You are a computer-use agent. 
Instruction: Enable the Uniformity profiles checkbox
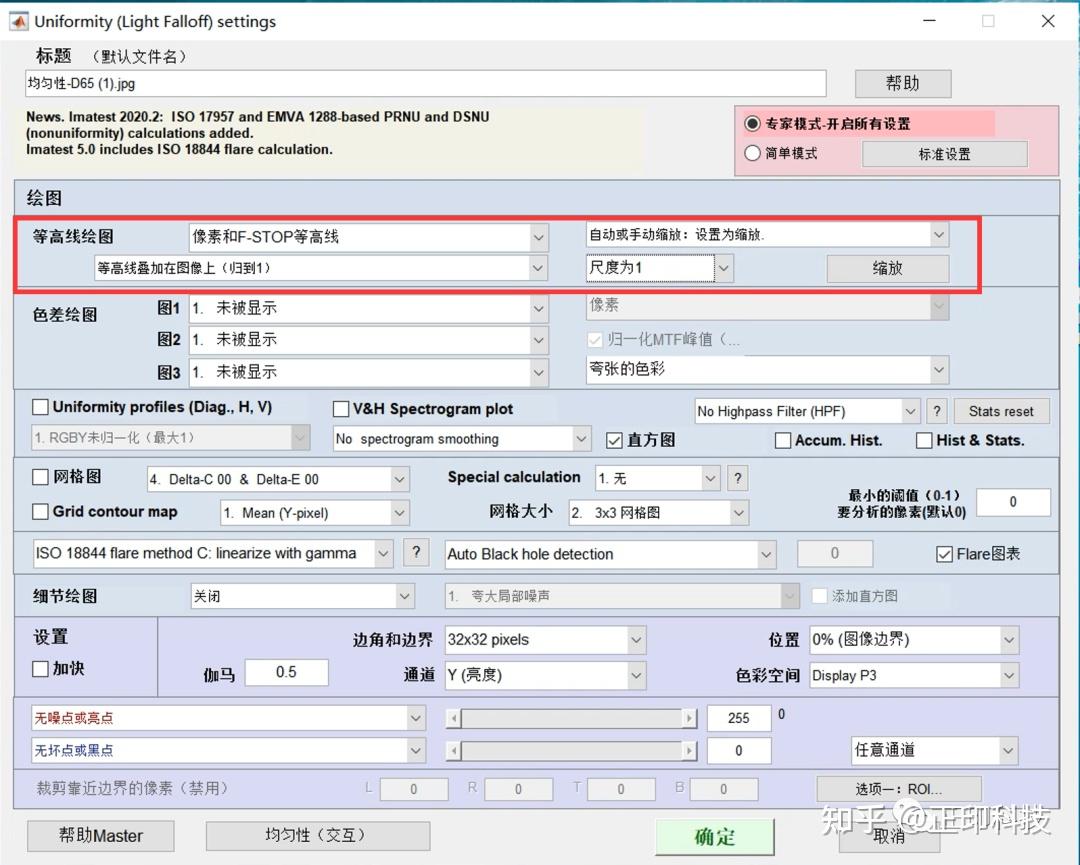[40, 408]
